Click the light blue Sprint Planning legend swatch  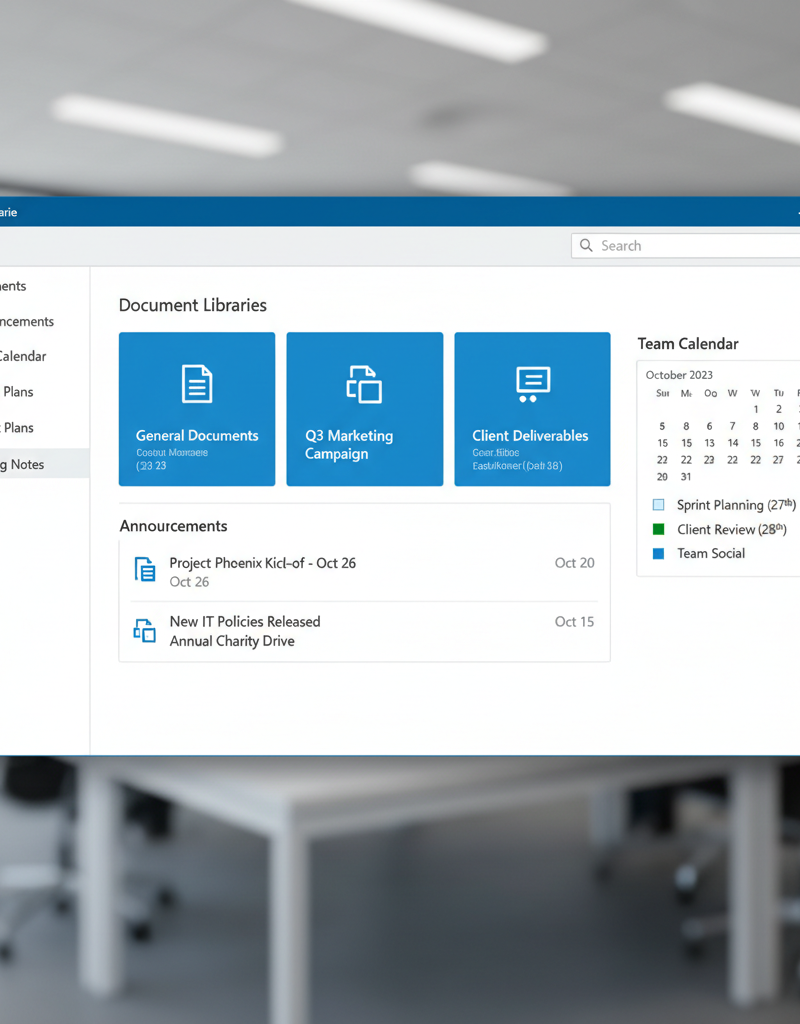(659, 505)
